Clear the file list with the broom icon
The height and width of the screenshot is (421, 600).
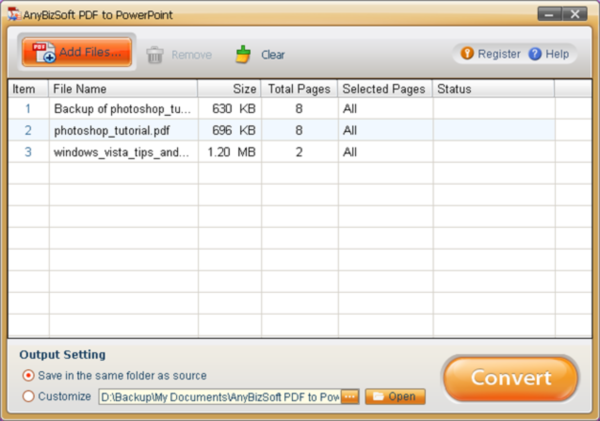pos(260,55)
